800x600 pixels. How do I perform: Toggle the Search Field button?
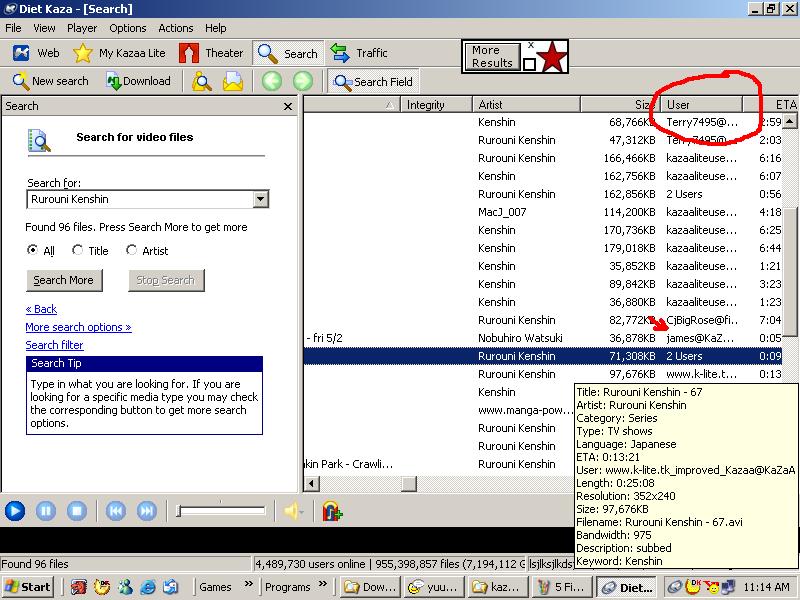tap(372, 82)
